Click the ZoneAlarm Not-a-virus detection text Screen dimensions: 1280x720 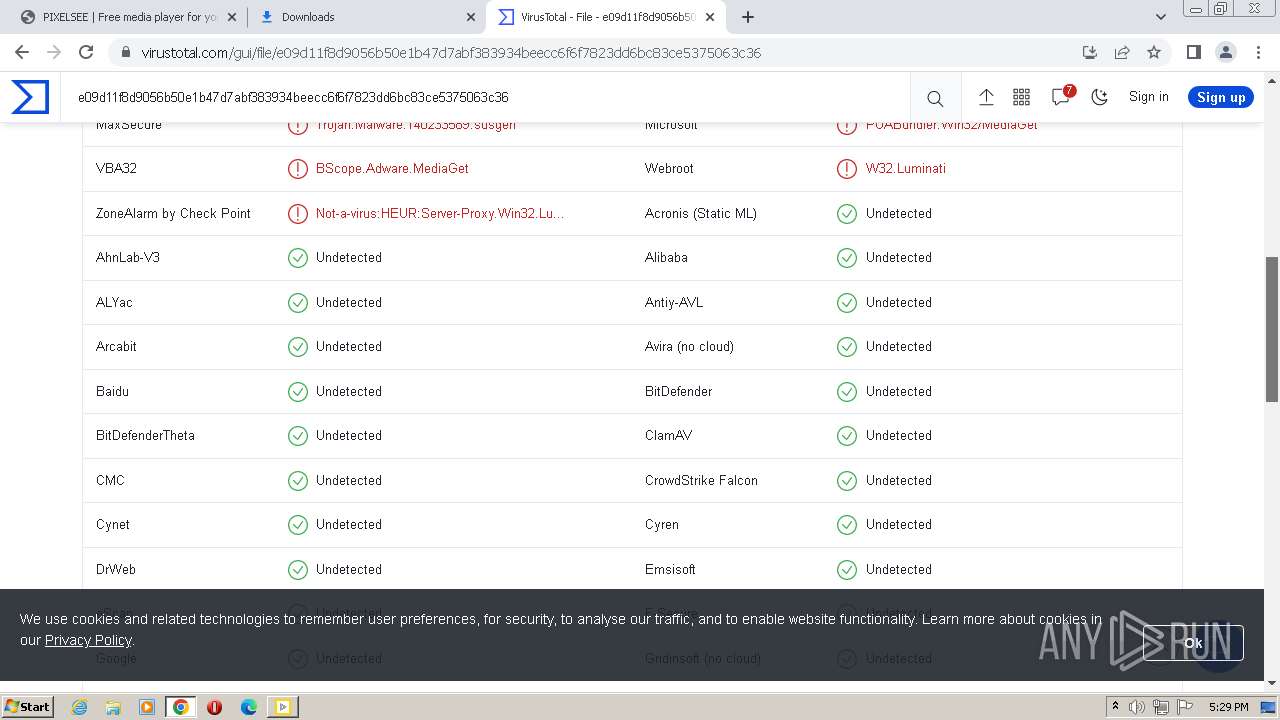coord(440,213)
